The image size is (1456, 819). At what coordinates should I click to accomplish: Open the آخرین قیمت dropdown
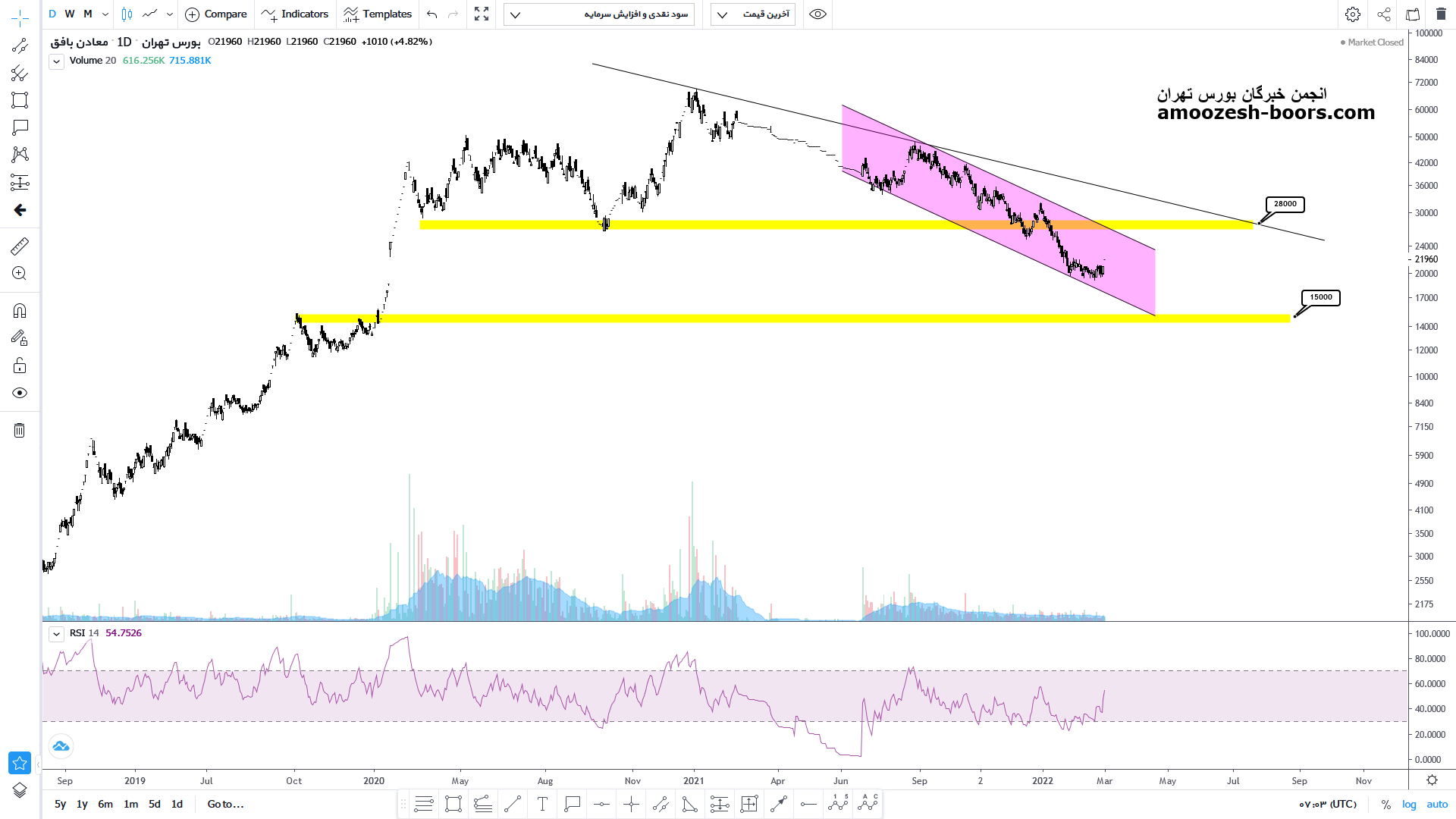(x=752, y=14)
